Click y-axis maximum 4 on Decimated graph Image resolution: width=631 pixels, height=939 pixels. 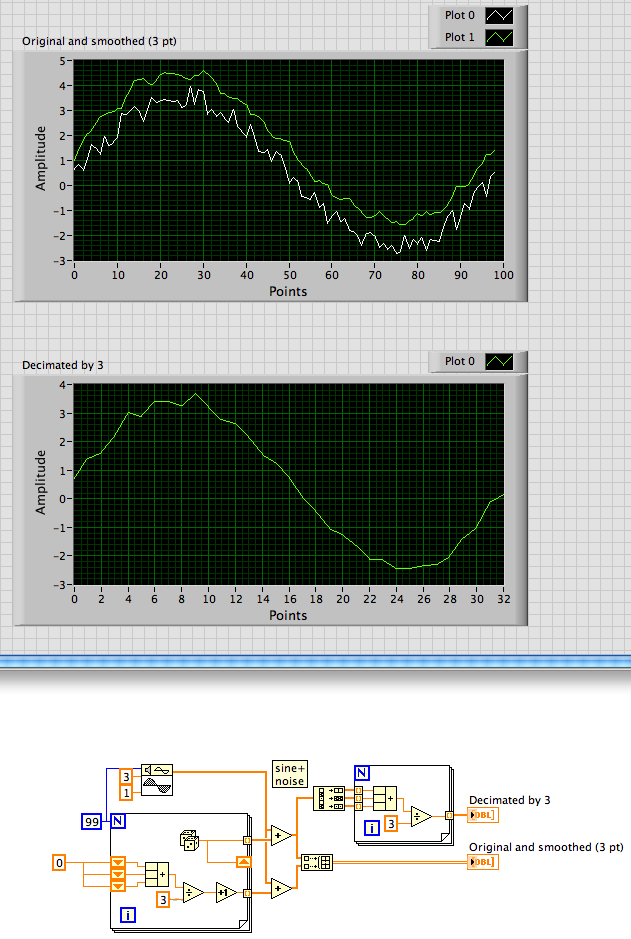(x=62, y=385)
